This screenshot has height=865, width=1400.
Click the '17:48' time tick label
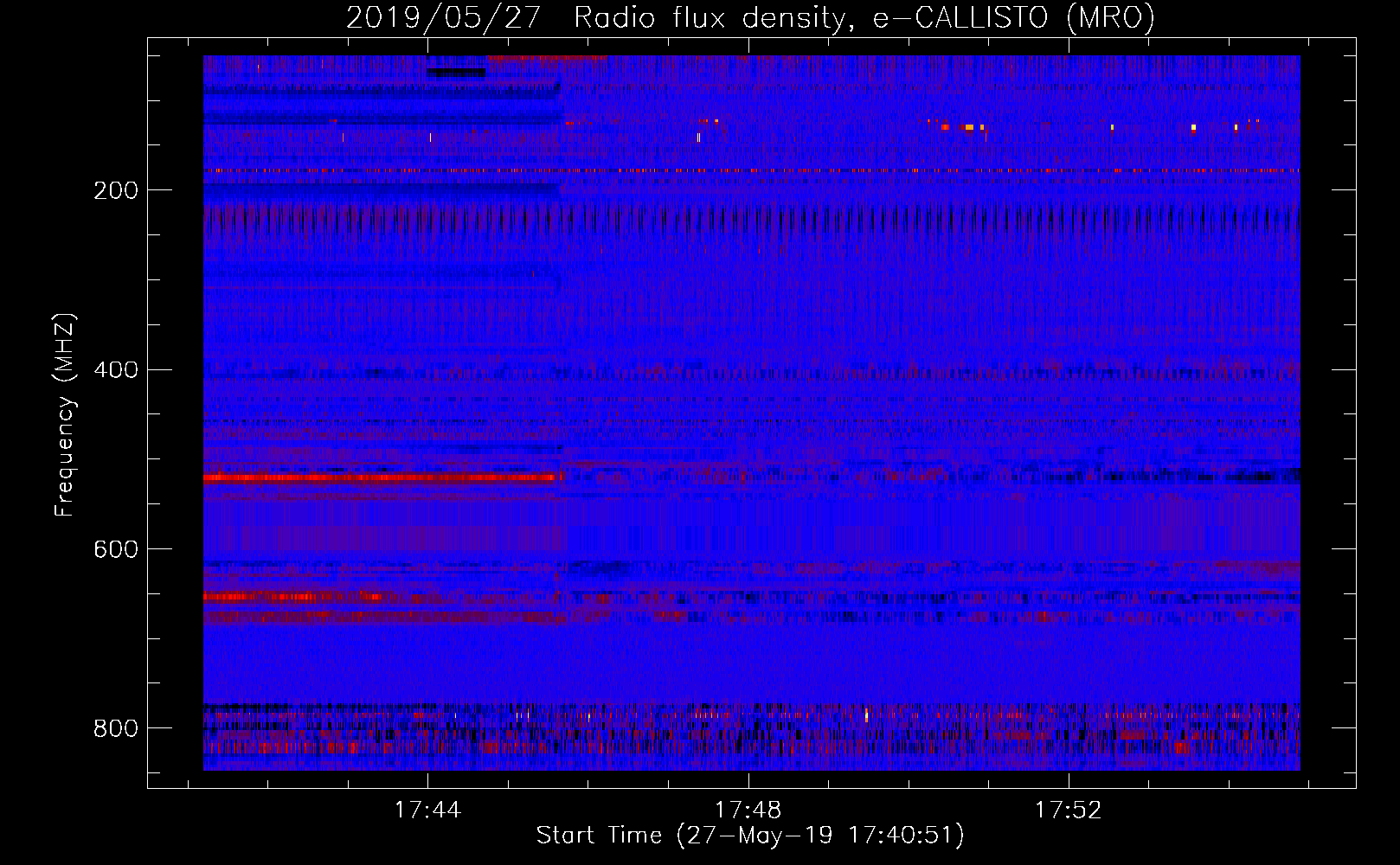pos(748,811)
